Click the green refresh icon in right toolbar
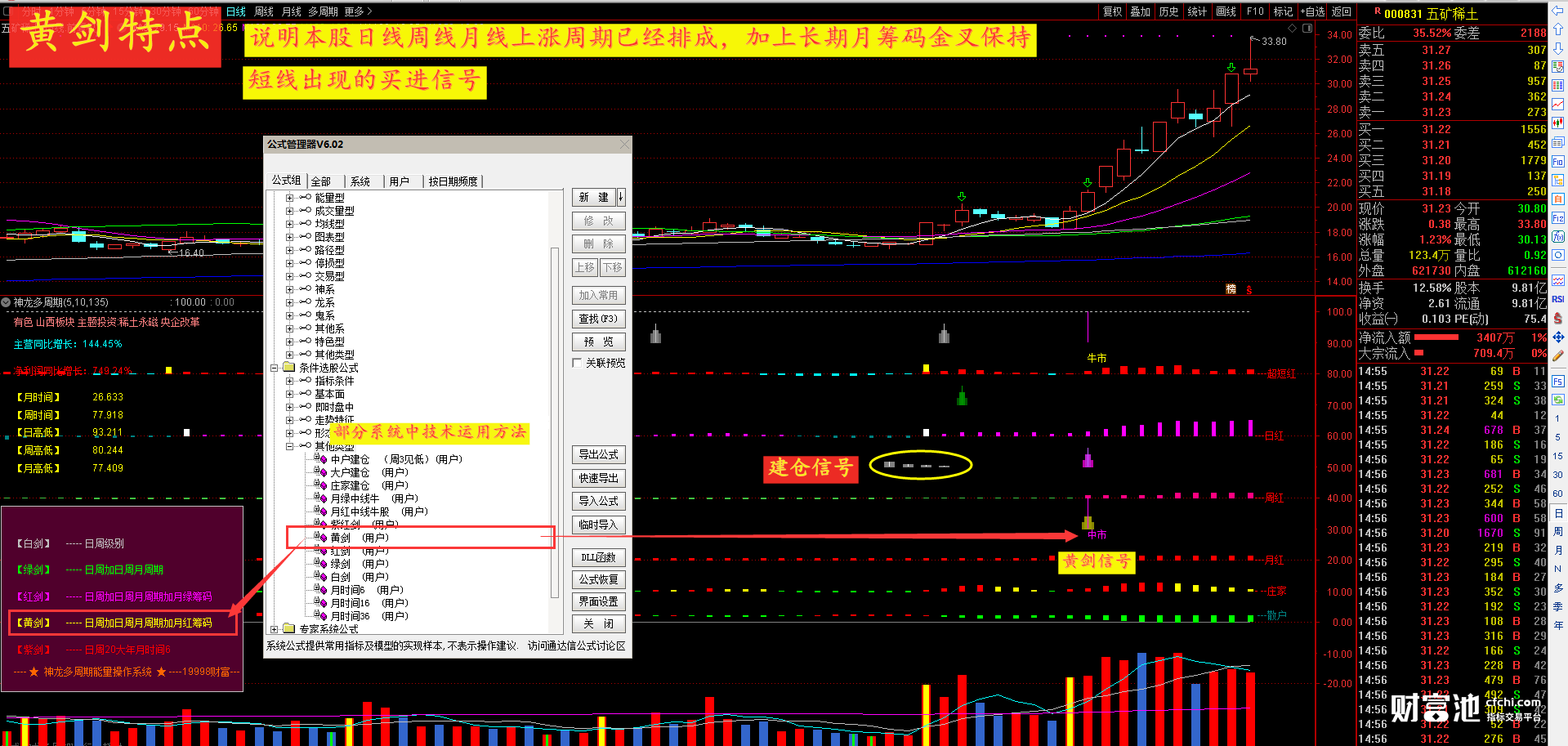This screenshot has height=746, width=1568. [1558, 400]
